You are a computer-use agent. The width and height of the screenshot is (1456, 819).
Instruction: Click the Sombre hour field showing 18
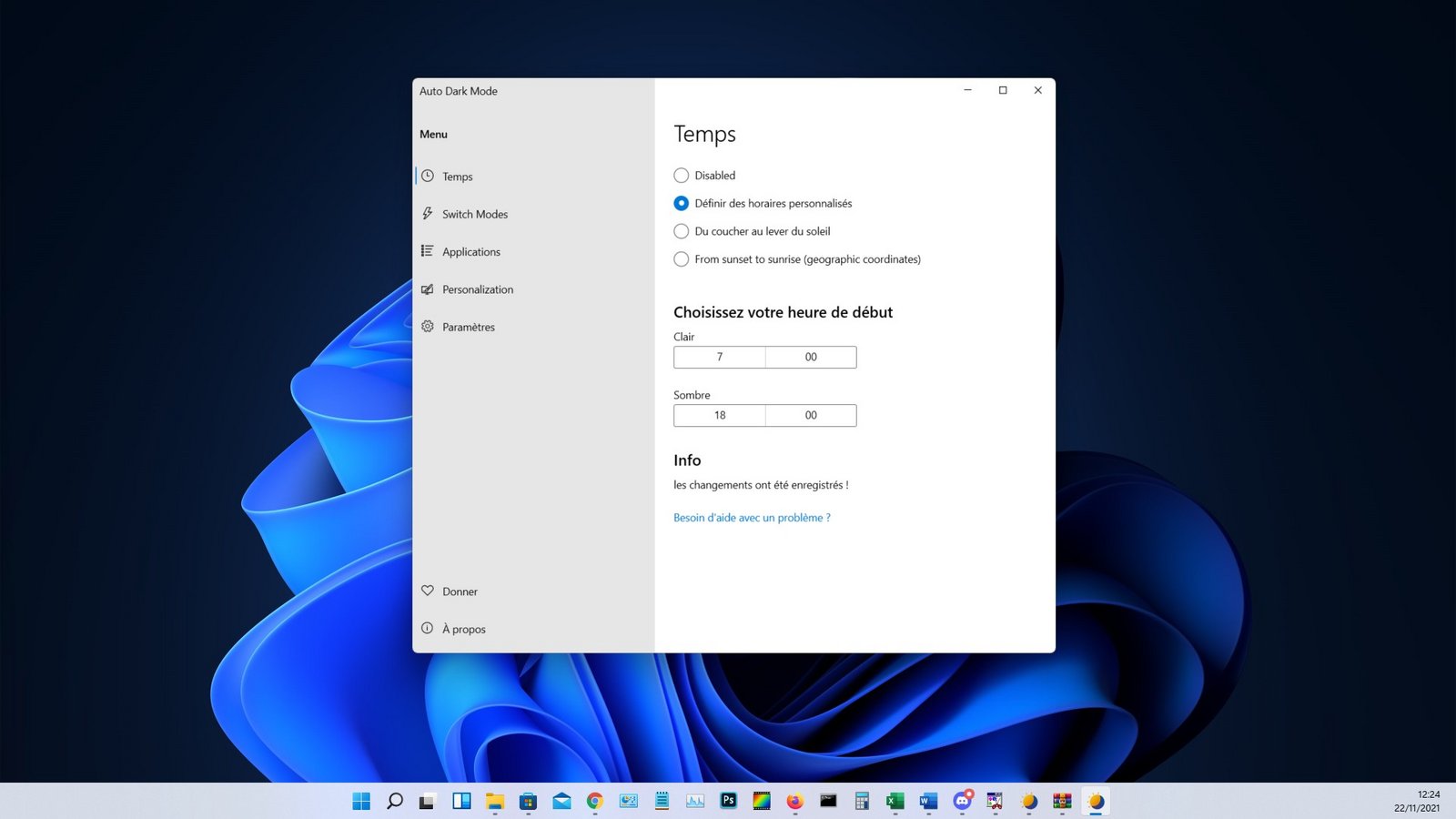point(719,415)
